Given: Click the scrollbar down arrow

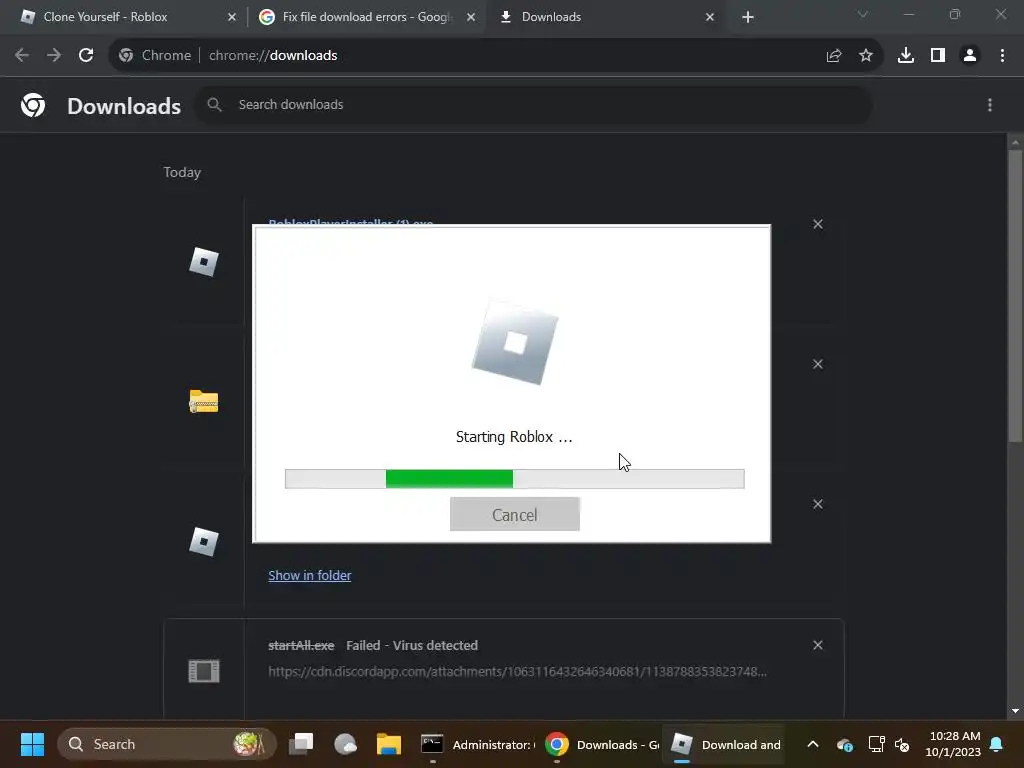Looking at the screenshot, I should (x=1015, y=711).
